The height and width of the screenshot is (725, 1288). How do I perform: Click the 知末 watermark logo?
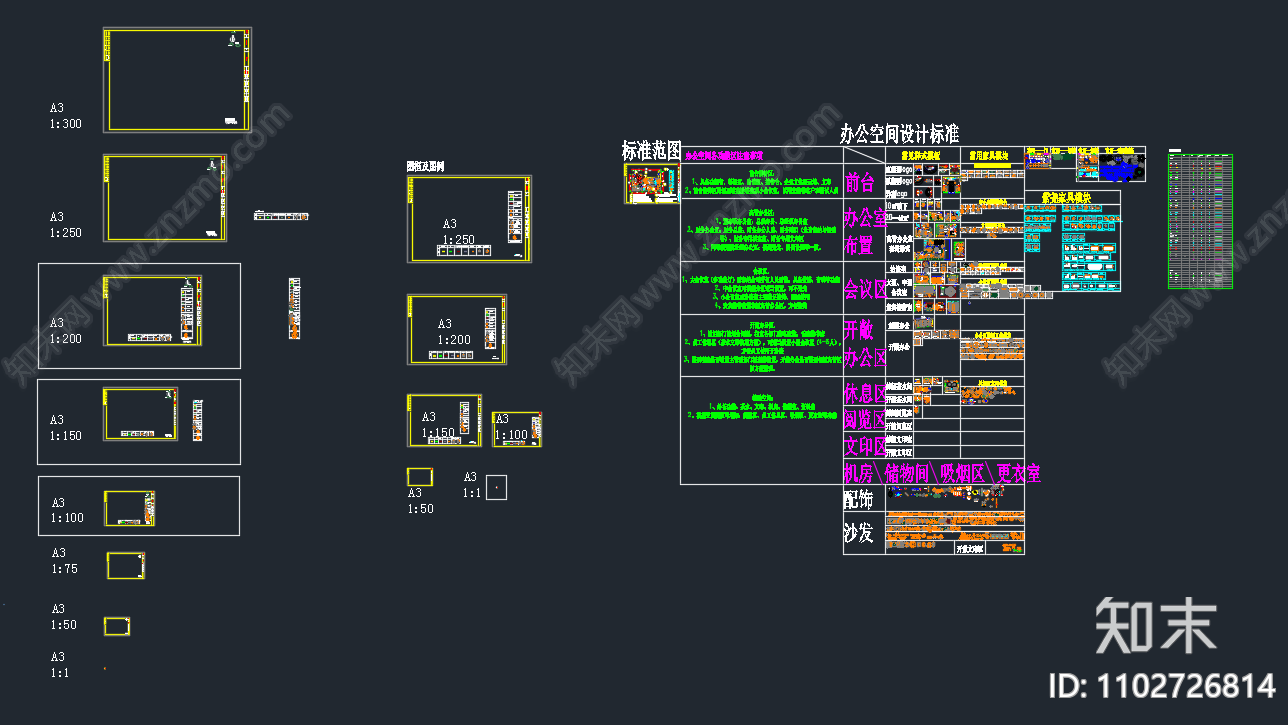pos(1155,625)
